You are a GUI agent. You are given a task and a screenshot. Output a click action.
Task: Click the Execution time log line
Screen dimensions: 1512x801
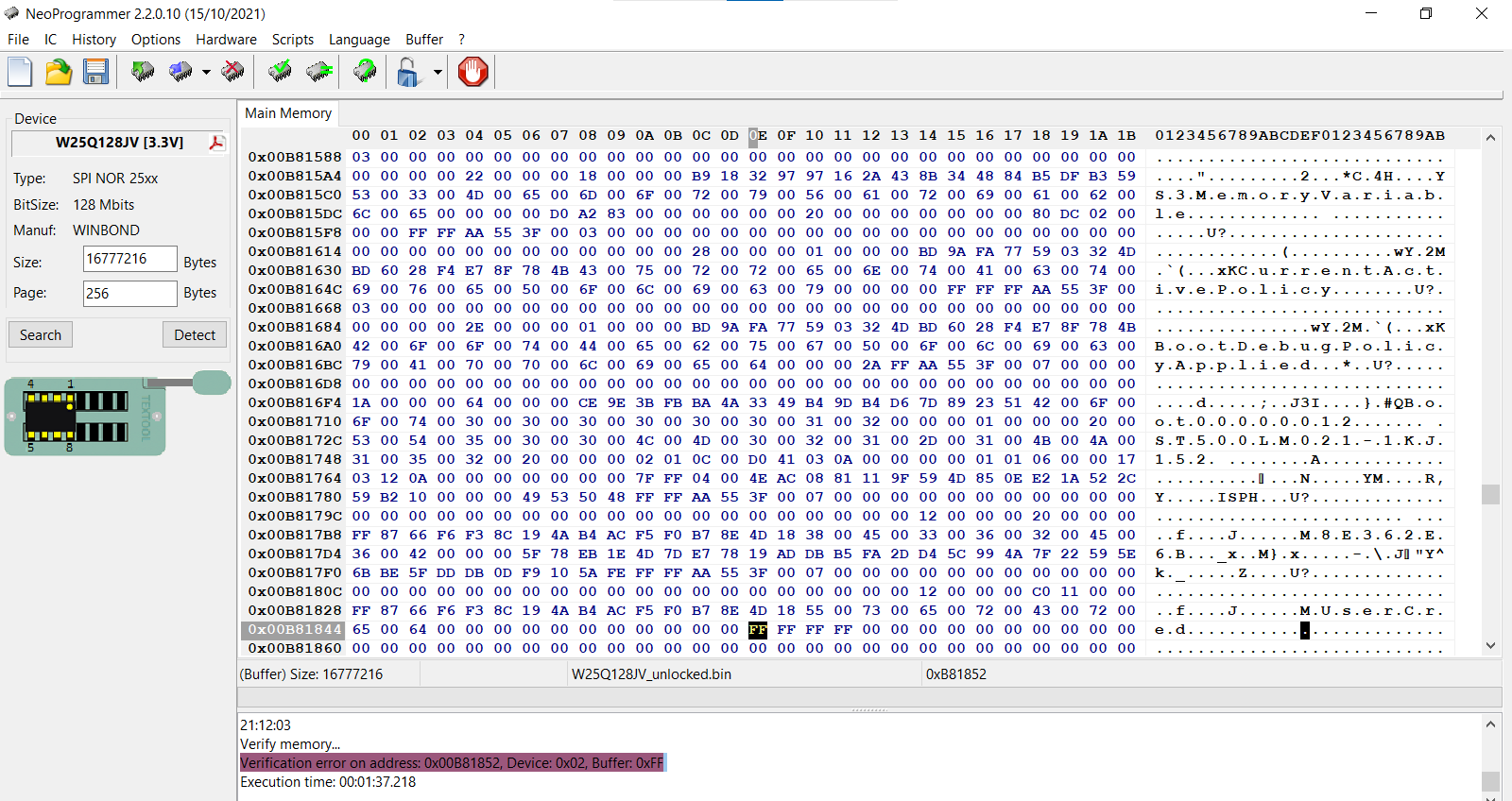328,782
